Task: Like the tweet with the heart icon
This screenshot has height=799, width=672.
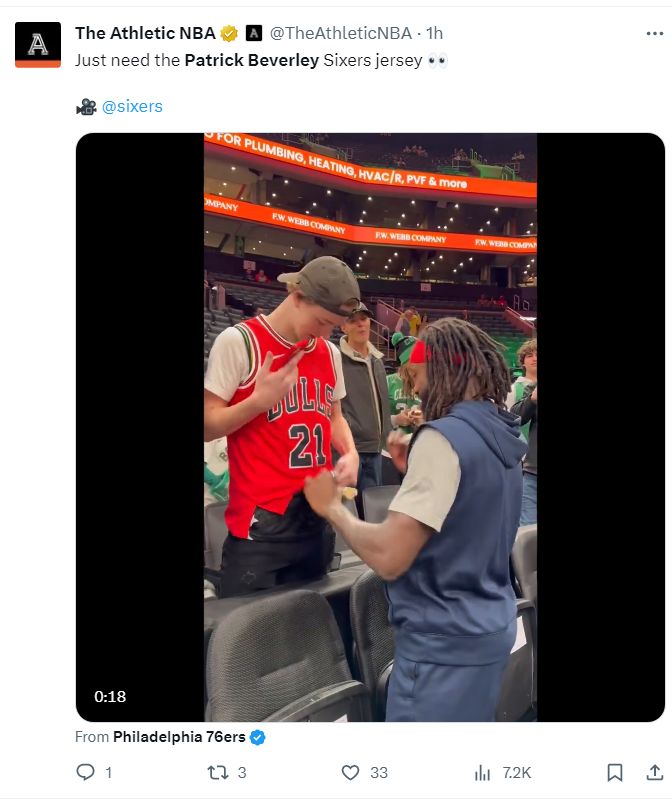Action: click(x=350, y=772)
